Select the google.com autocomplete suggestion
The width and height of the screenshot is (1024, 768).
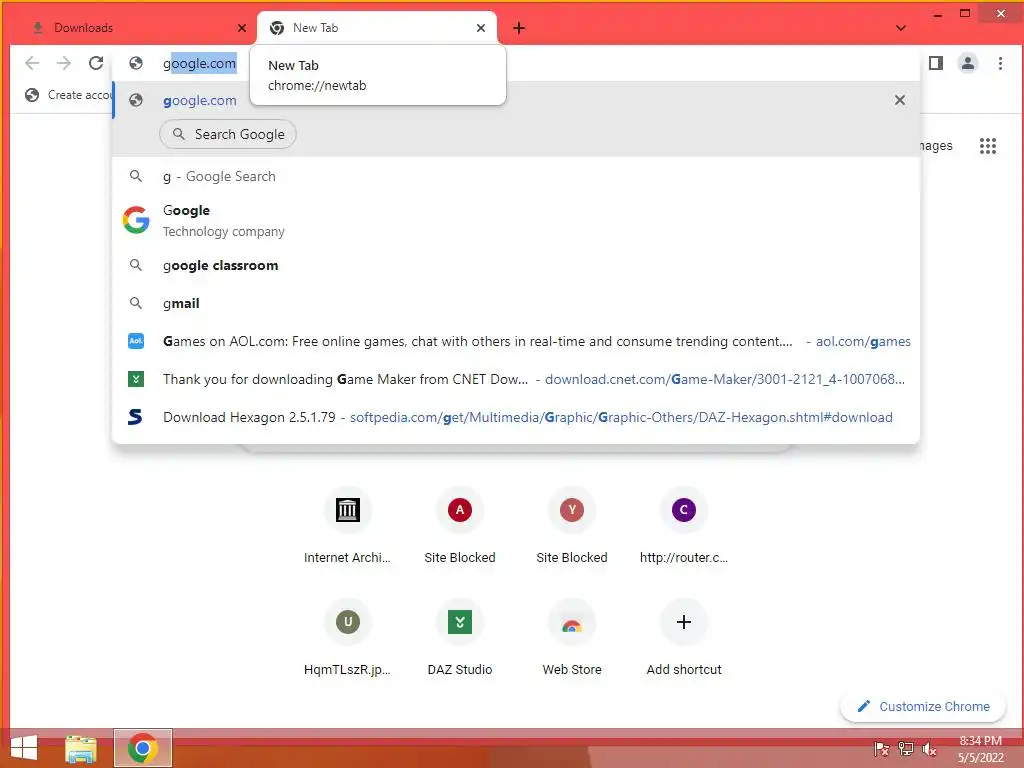[516, 100]
